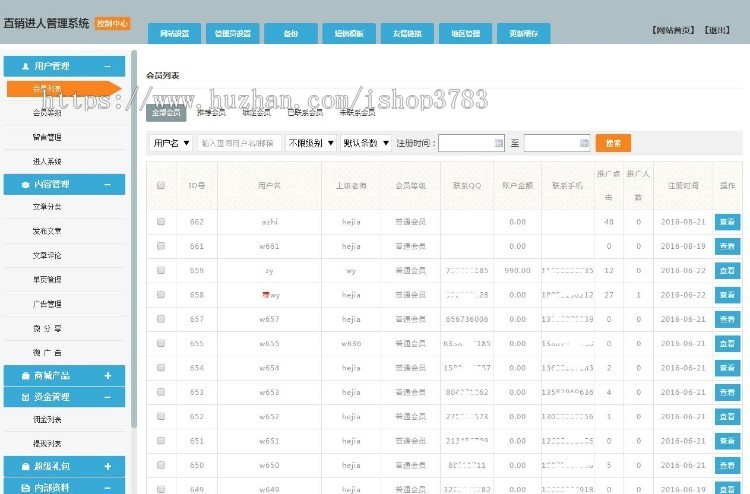Click the 网站首页 link

point(673,30)
